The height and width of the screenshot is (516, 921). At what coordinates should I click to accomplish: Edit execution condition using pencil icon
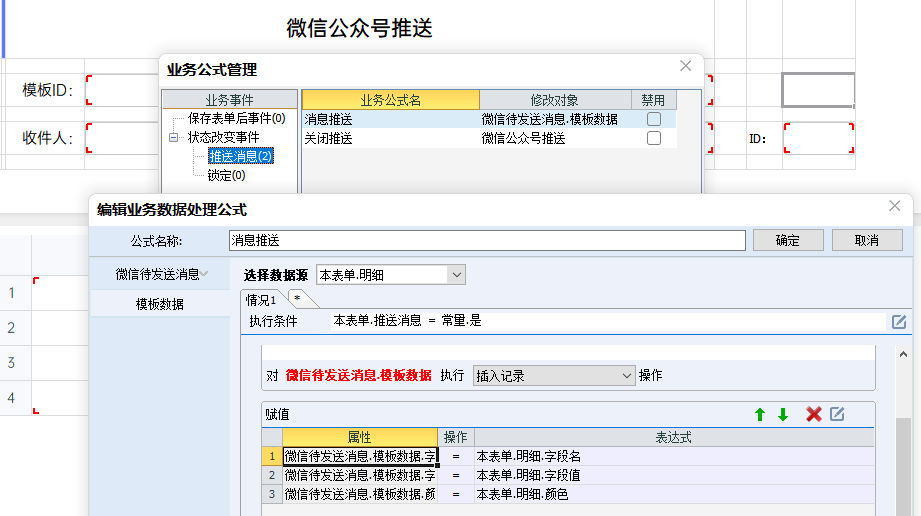(899, 321)
